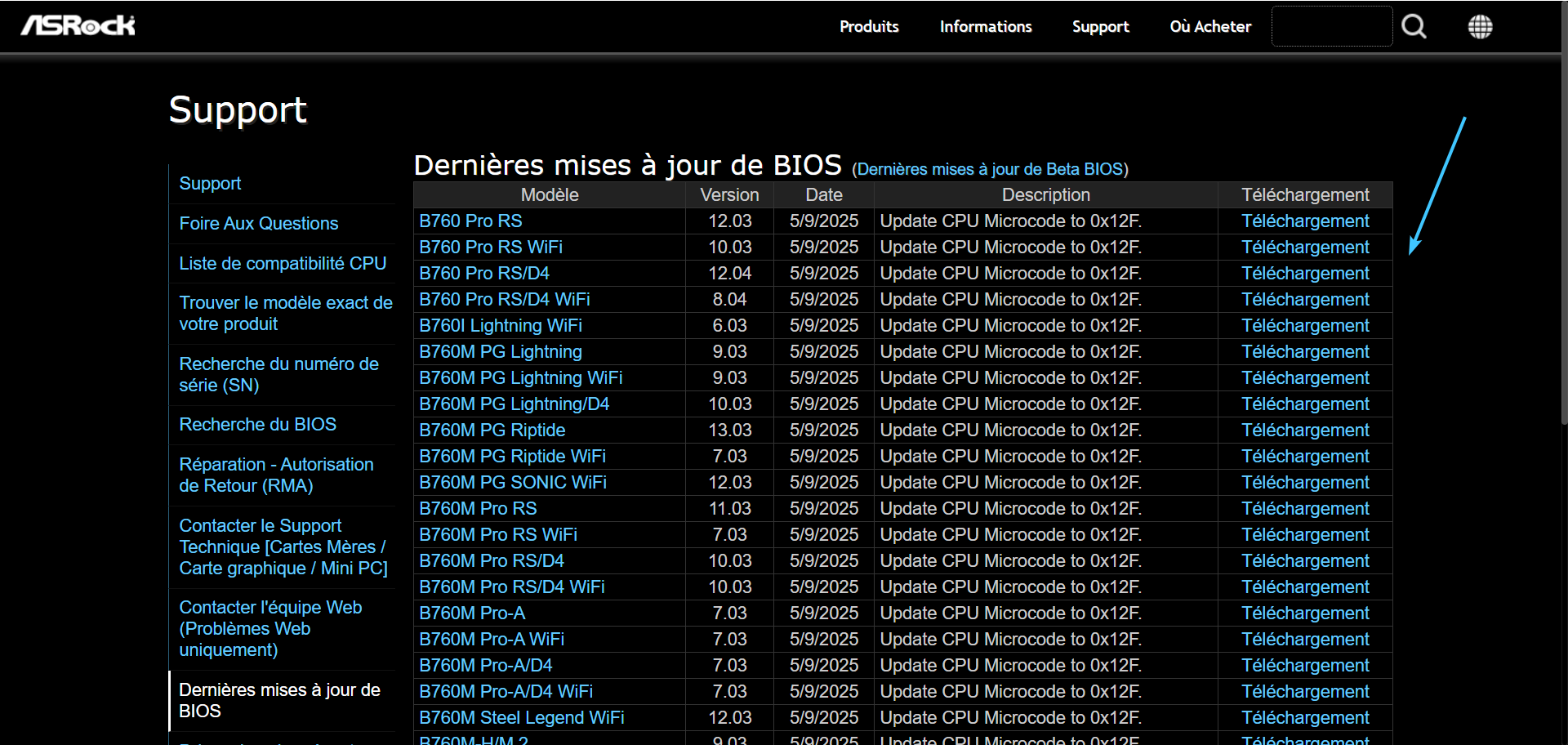Open Liste de compatibilité CPU link
Image resolution: width=1568 pixels, height=745 pixels.
[x=283, y=264]
